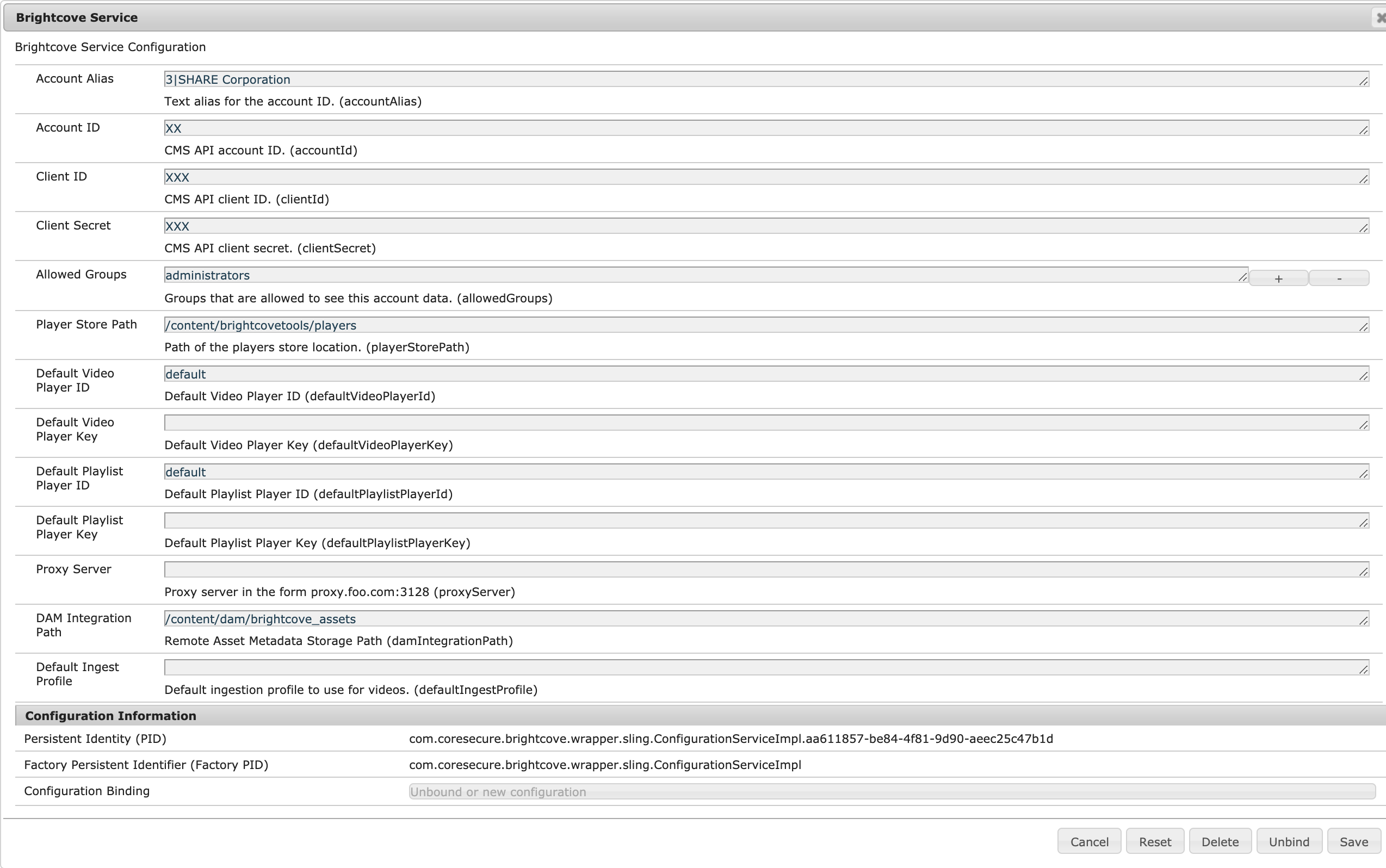Click the Configuration Binding field

pos(890,791)
